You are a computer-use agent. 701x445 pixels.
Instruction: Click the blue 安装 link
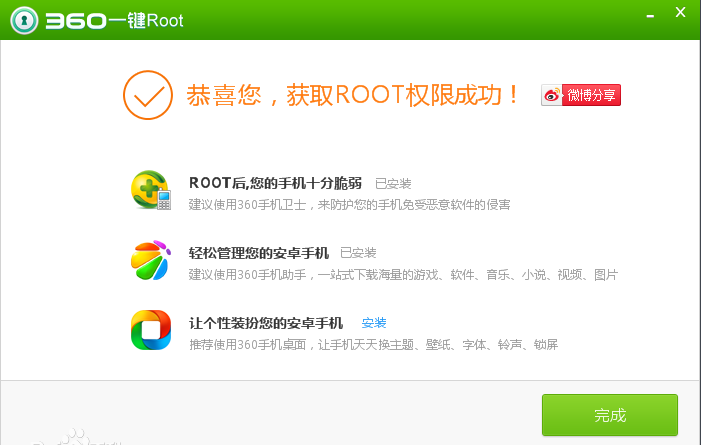coord(374,323)
